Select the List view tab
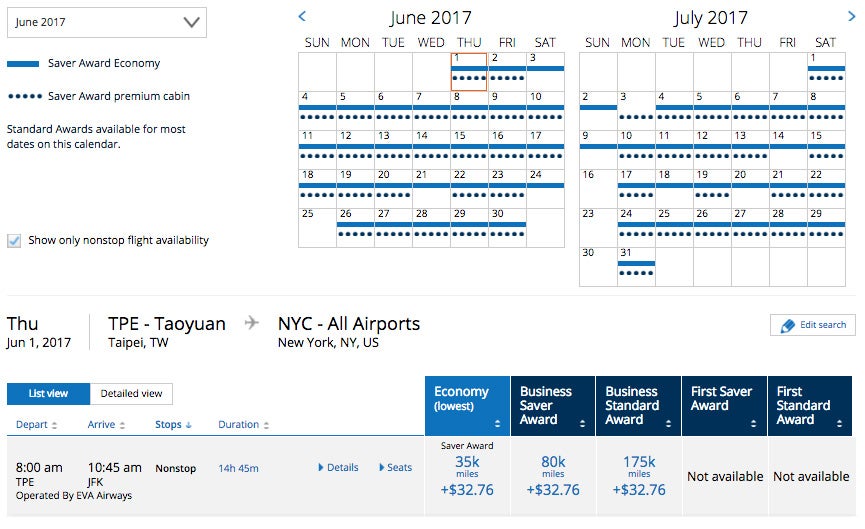865x529 pixels. (48, 394)
